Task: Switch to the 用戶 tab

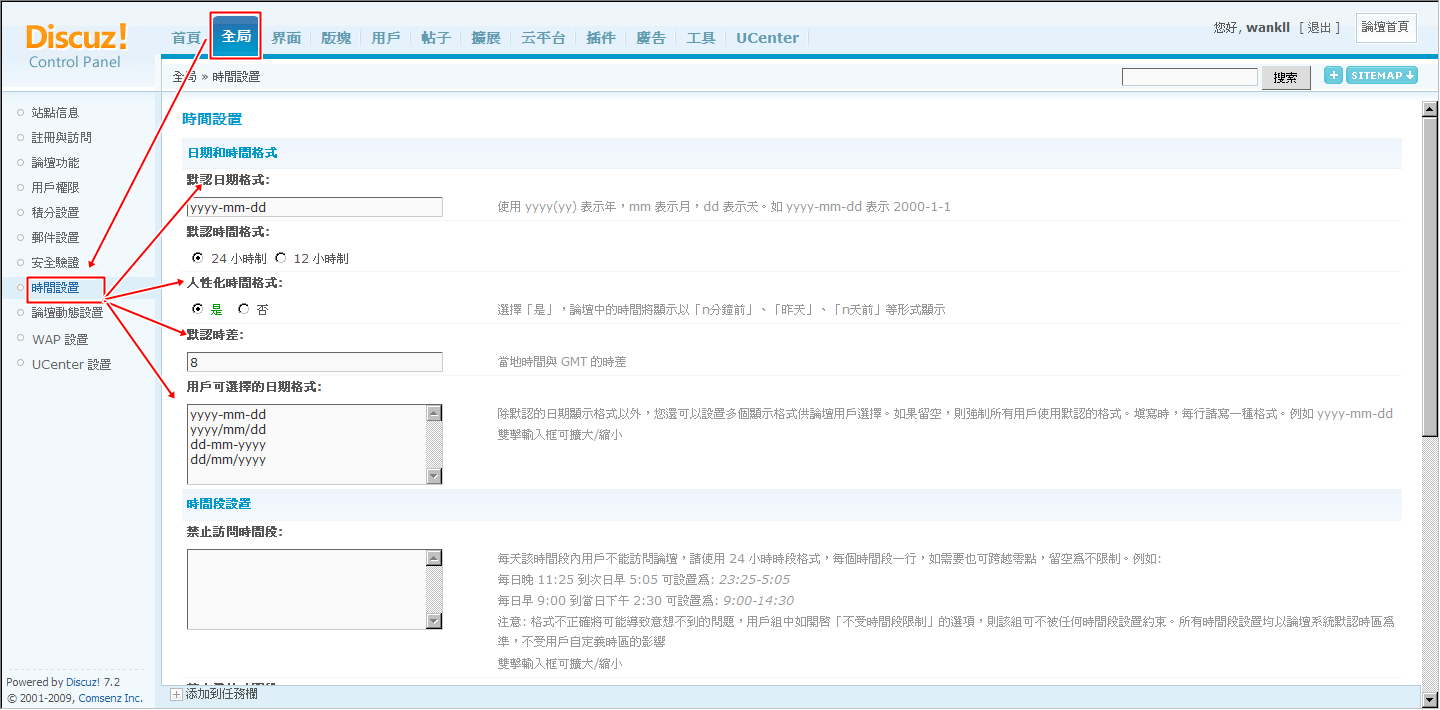Action: [386, 38]
